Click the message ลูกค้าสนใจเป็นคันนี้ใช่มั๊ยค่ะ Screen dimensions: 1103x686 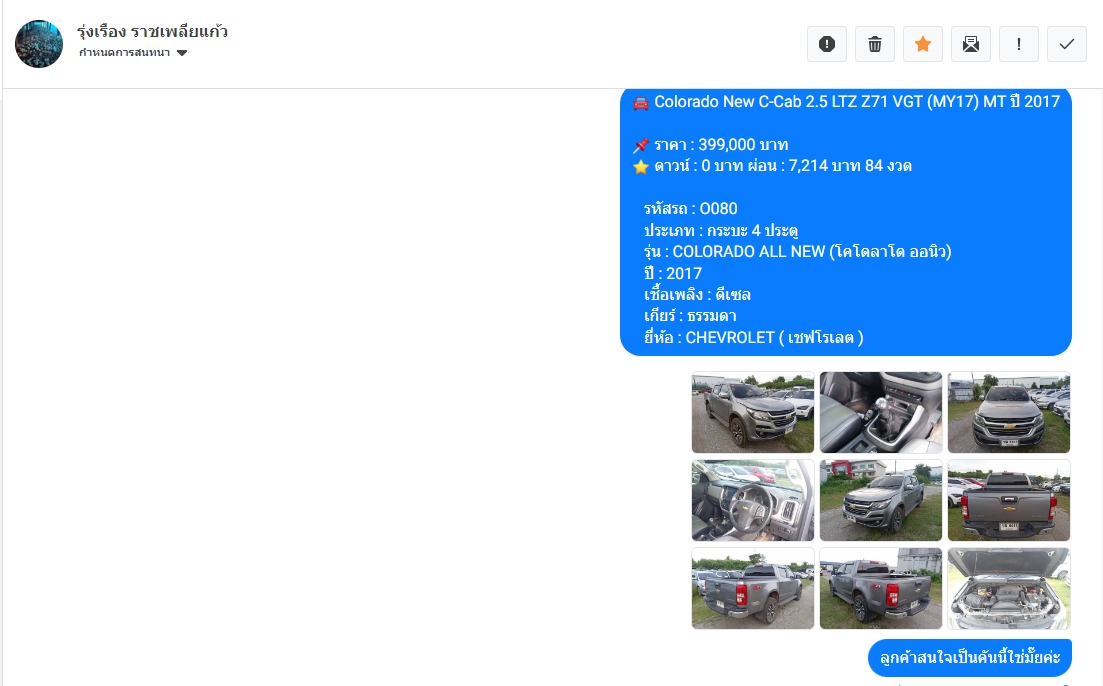tap(969, 658)
